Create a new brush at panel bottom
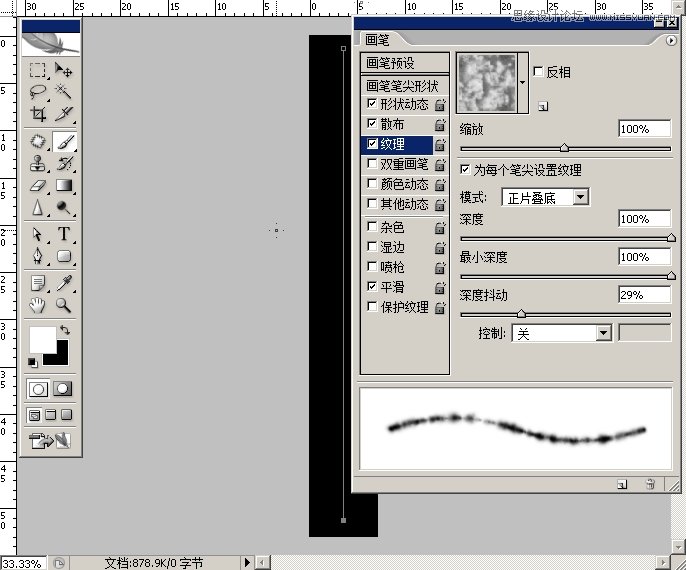This screenshot has width=686, height=570. pos(622,484)
